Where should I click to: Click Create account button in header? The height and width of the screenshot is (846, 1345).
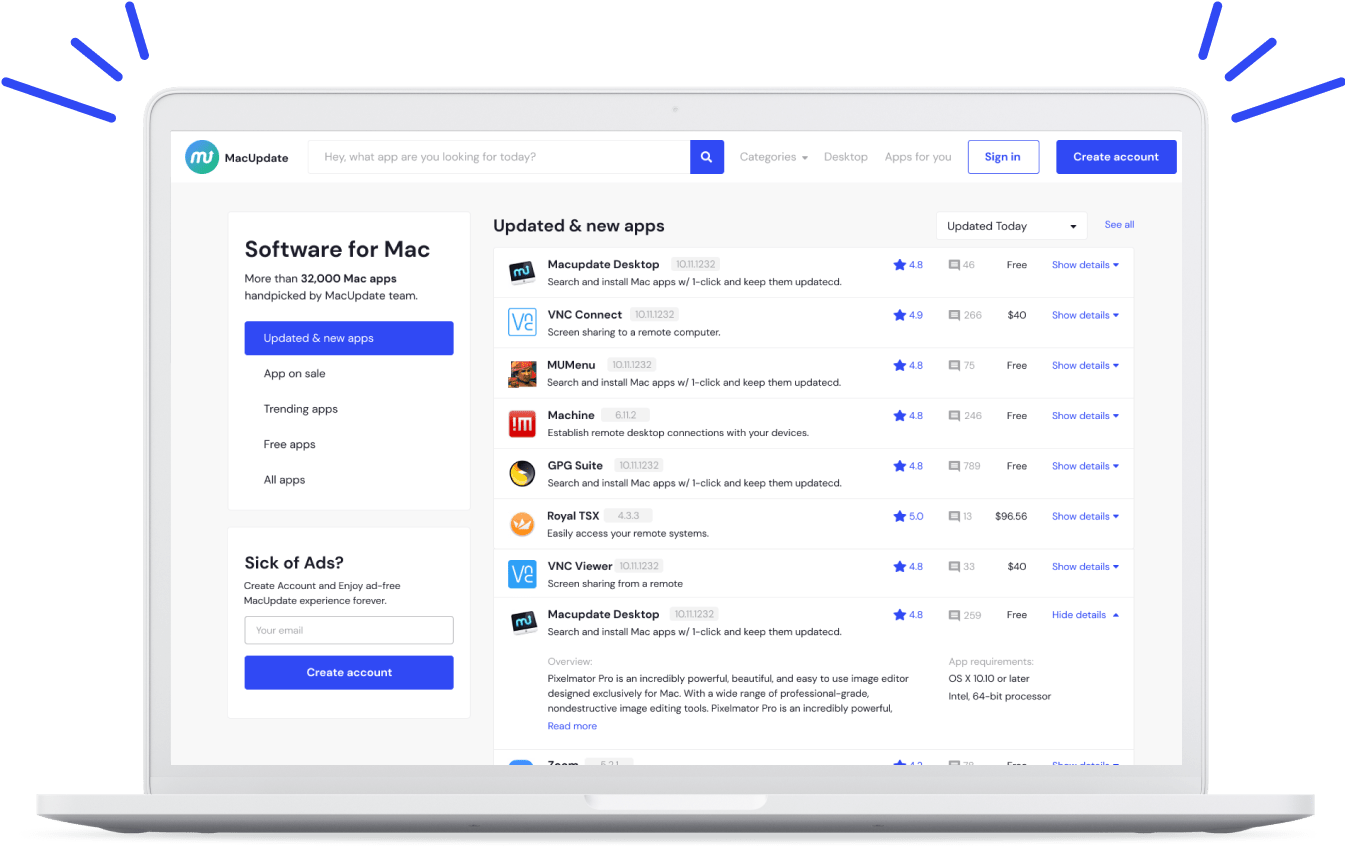[1116, 157]
